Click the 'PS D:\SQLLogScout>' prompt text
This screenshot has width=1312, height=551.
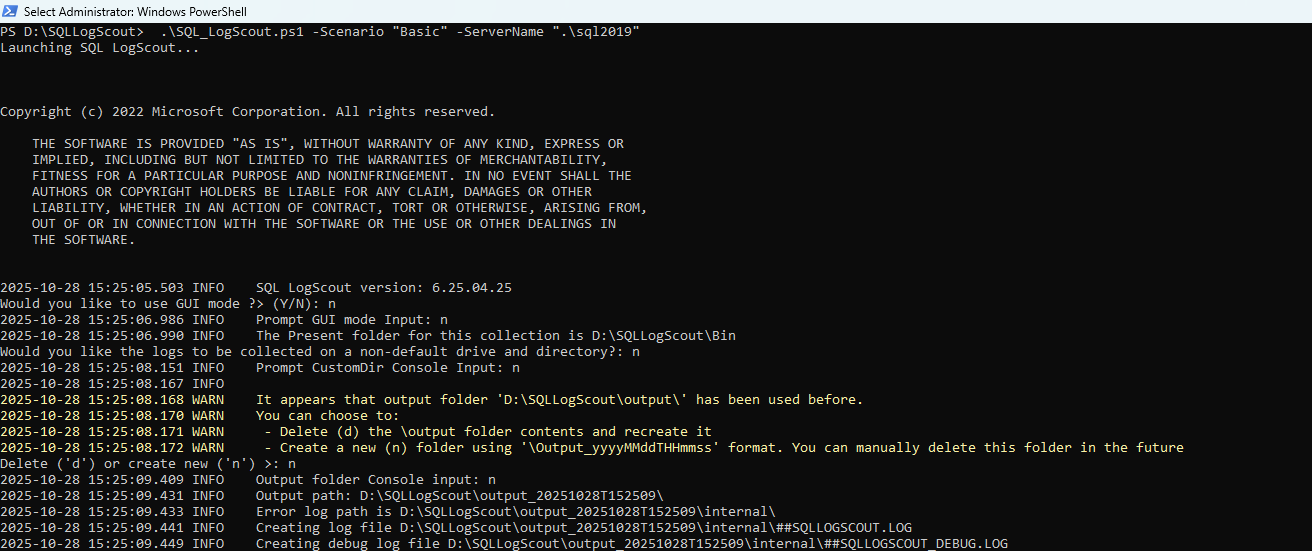(72, 32)
